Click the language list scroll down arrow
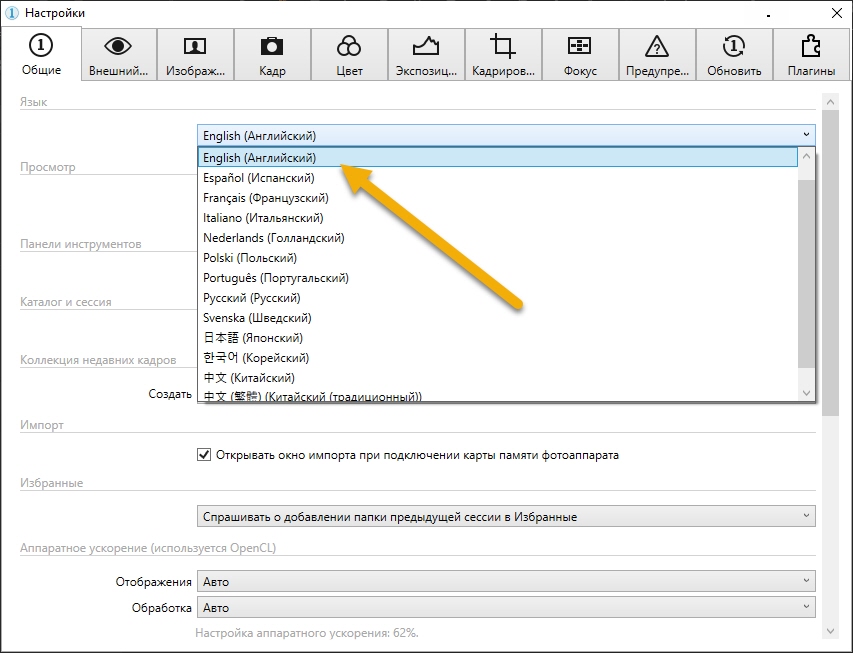Screen dimensions: 853x653 tap(806, 392)
